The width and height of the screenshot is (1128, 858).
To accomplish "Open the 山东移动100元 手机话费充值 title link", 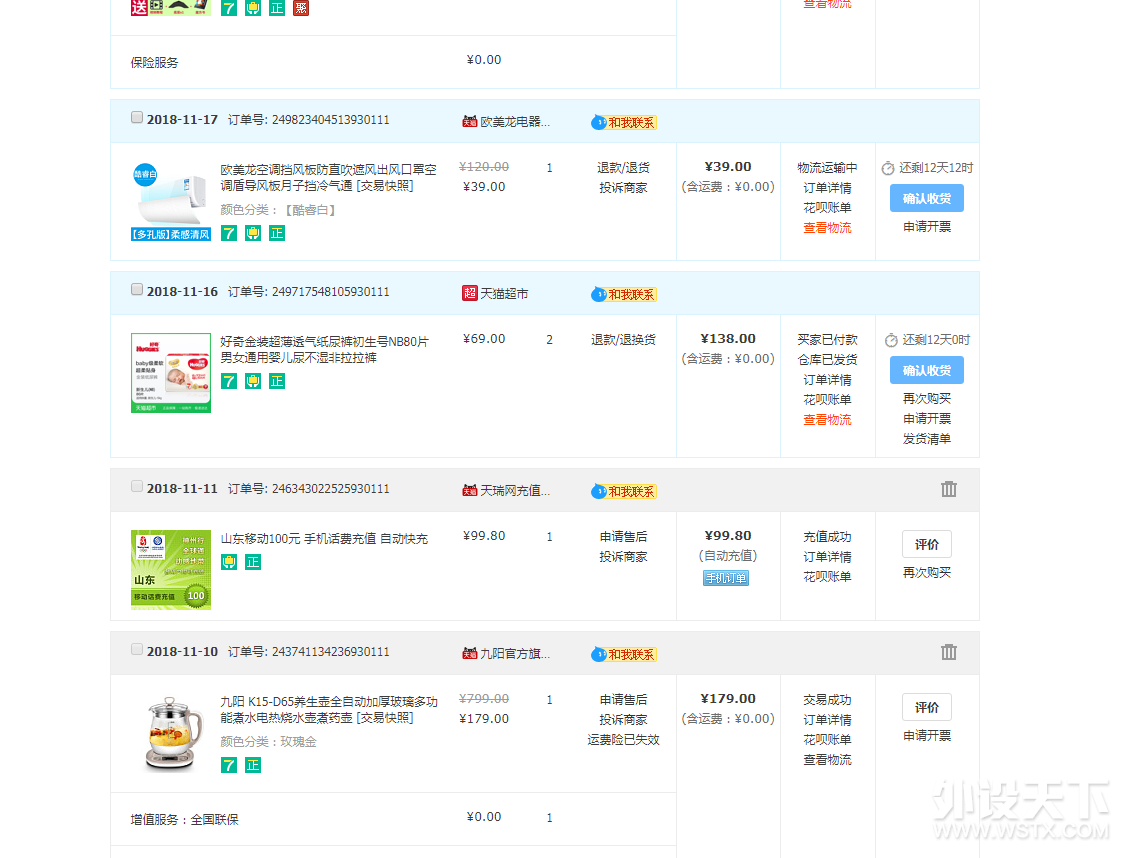I will click(324, 539).
